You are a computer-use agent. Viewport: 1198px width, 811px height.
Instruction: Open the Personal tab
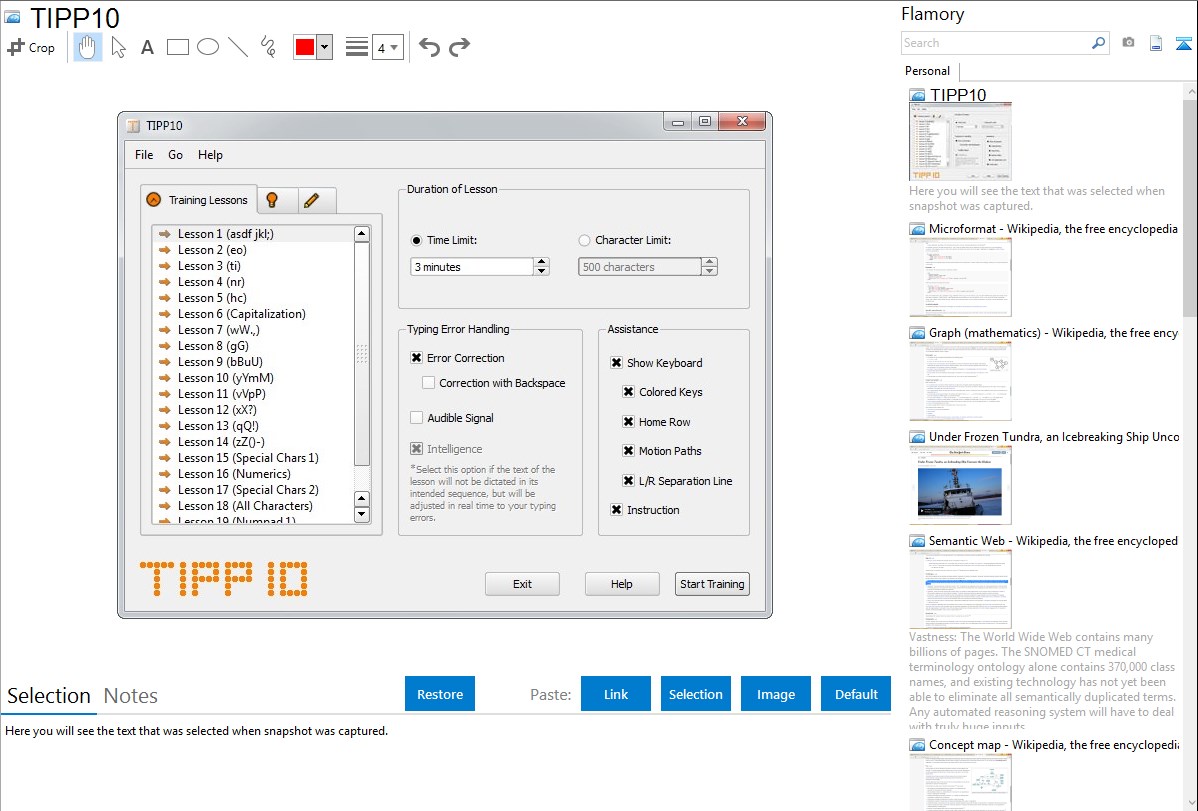click(927, 71)
